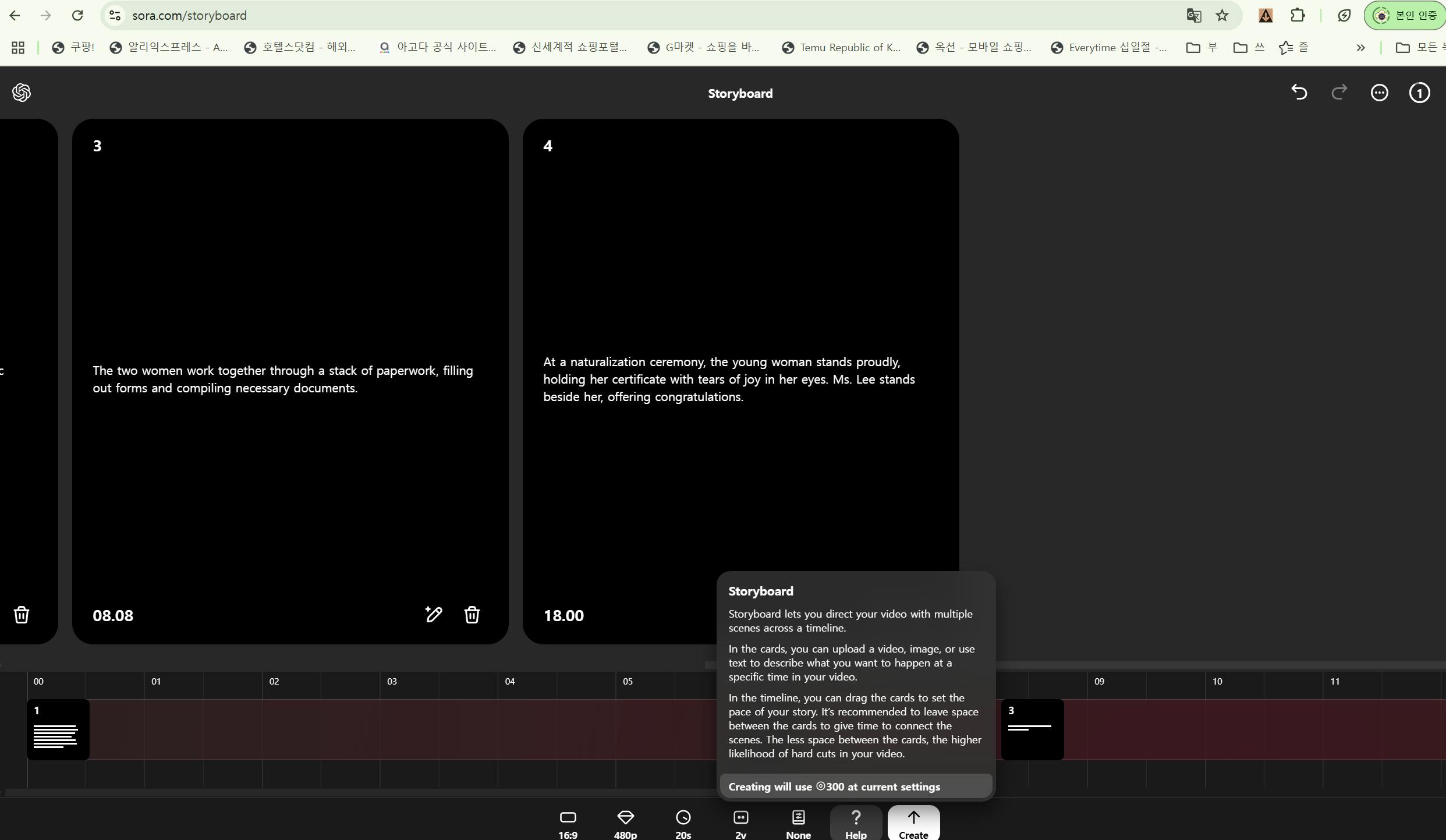Click the notification counter circle icon

[1419, 93]
